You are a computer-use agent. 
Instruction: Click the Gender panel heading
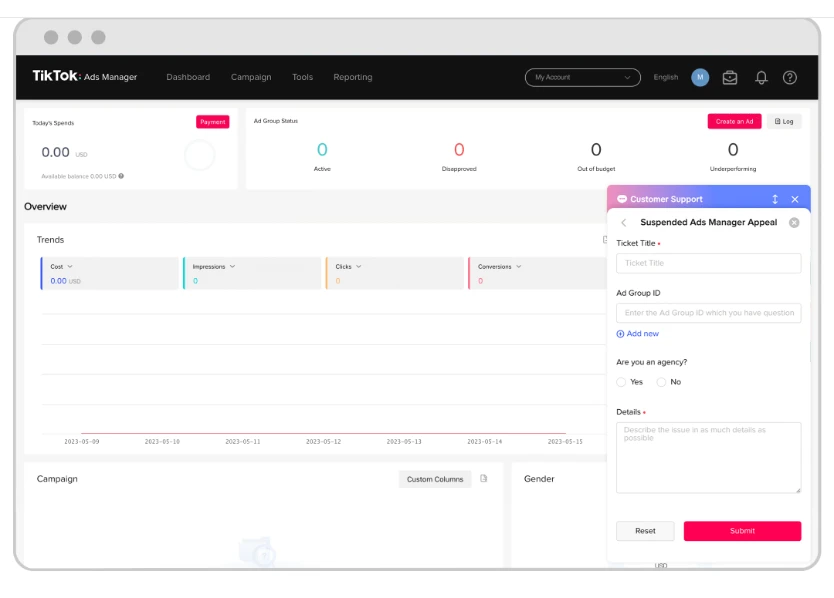click(539, 479)
